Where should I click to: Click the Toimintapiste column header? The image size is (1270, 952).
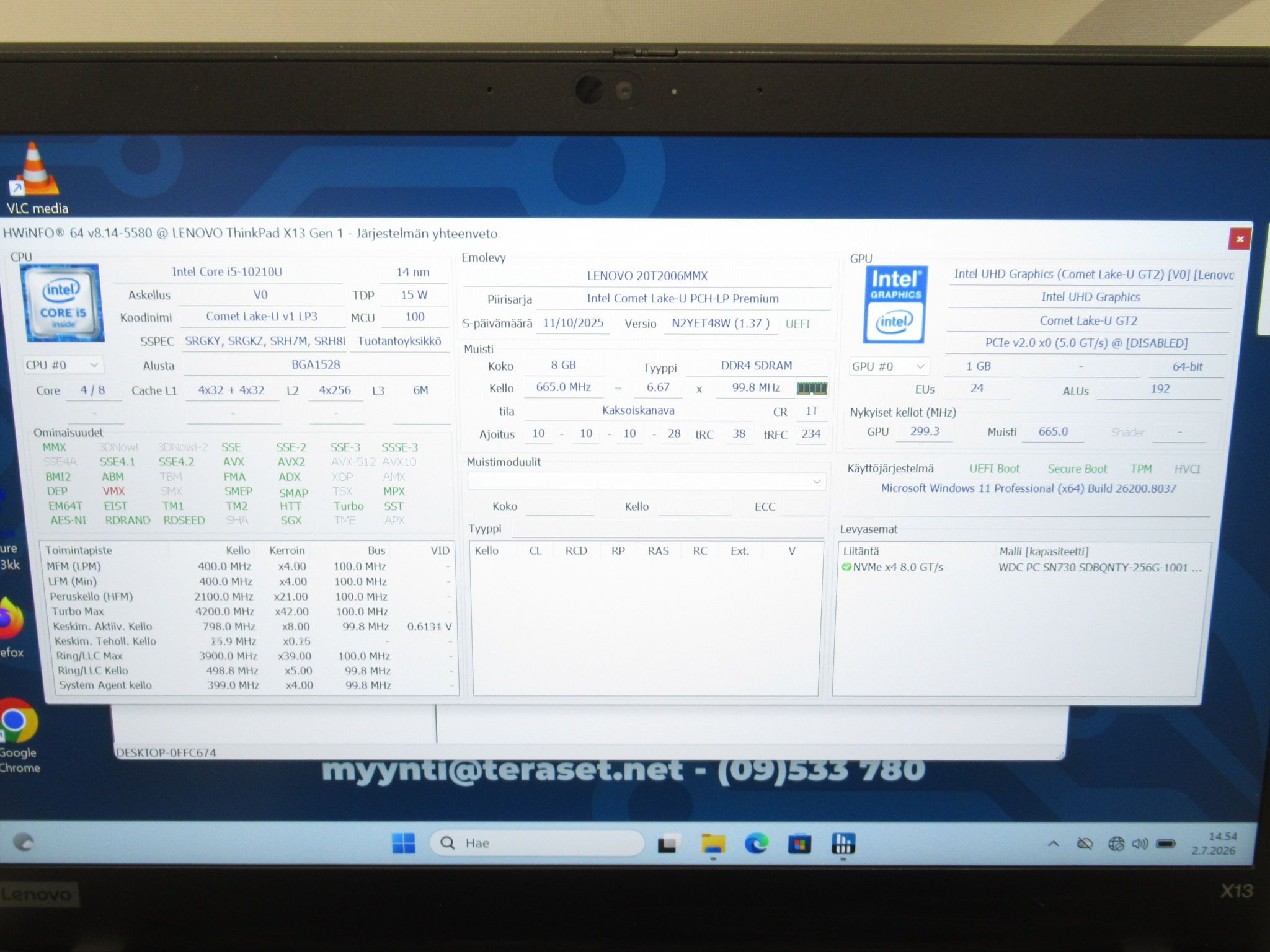(x=78, y=550)
